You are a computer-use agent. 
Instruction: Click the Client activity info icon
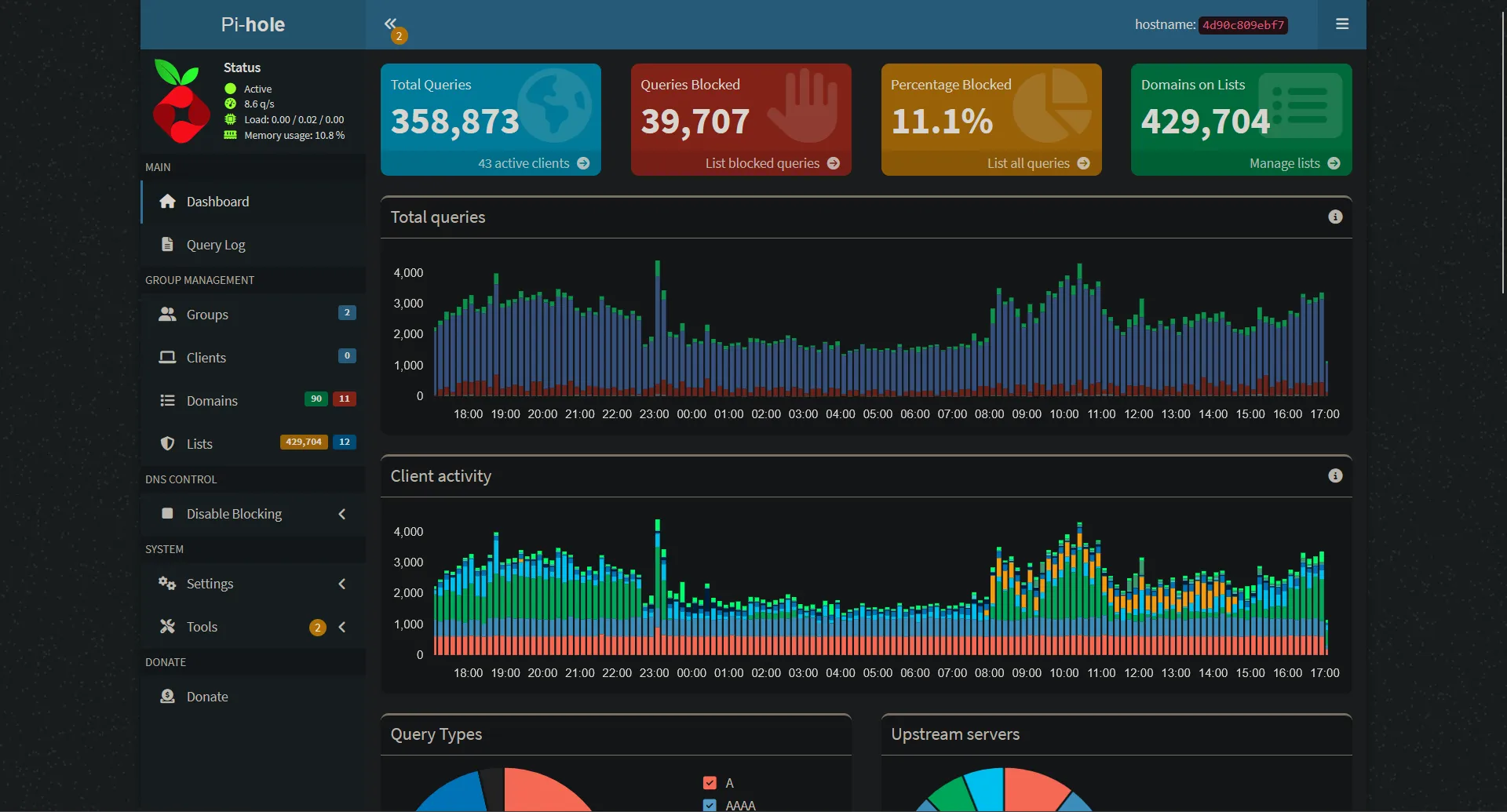pyautogui.click(x=1335, y=476)
